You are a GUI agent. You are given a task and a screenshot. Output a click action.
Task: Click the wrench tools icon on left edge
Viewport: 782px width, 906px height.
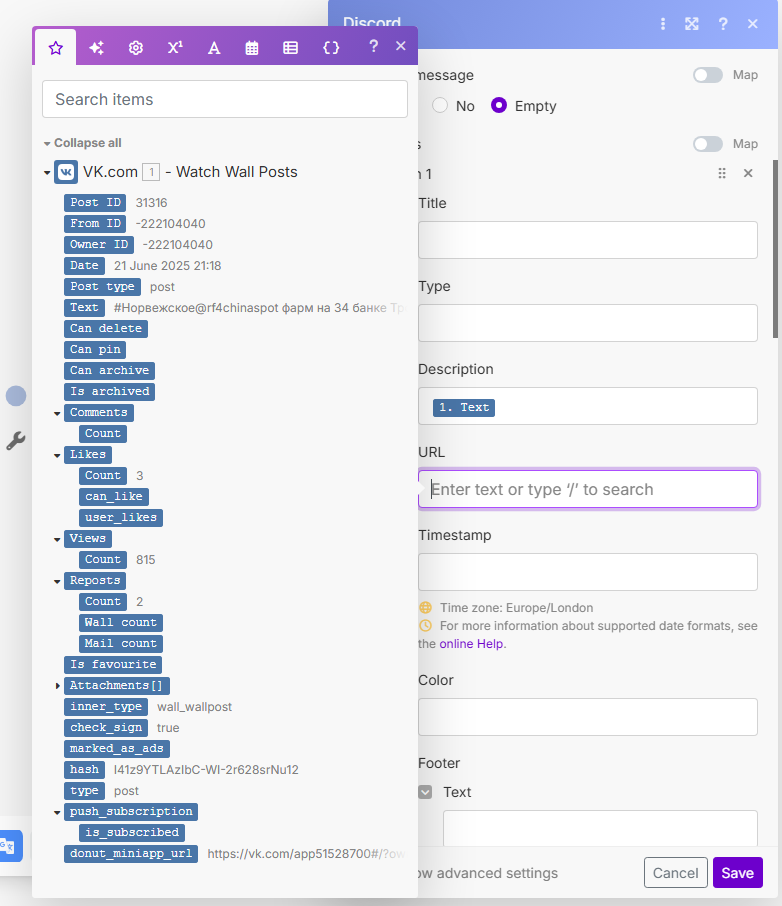point(16,440)
